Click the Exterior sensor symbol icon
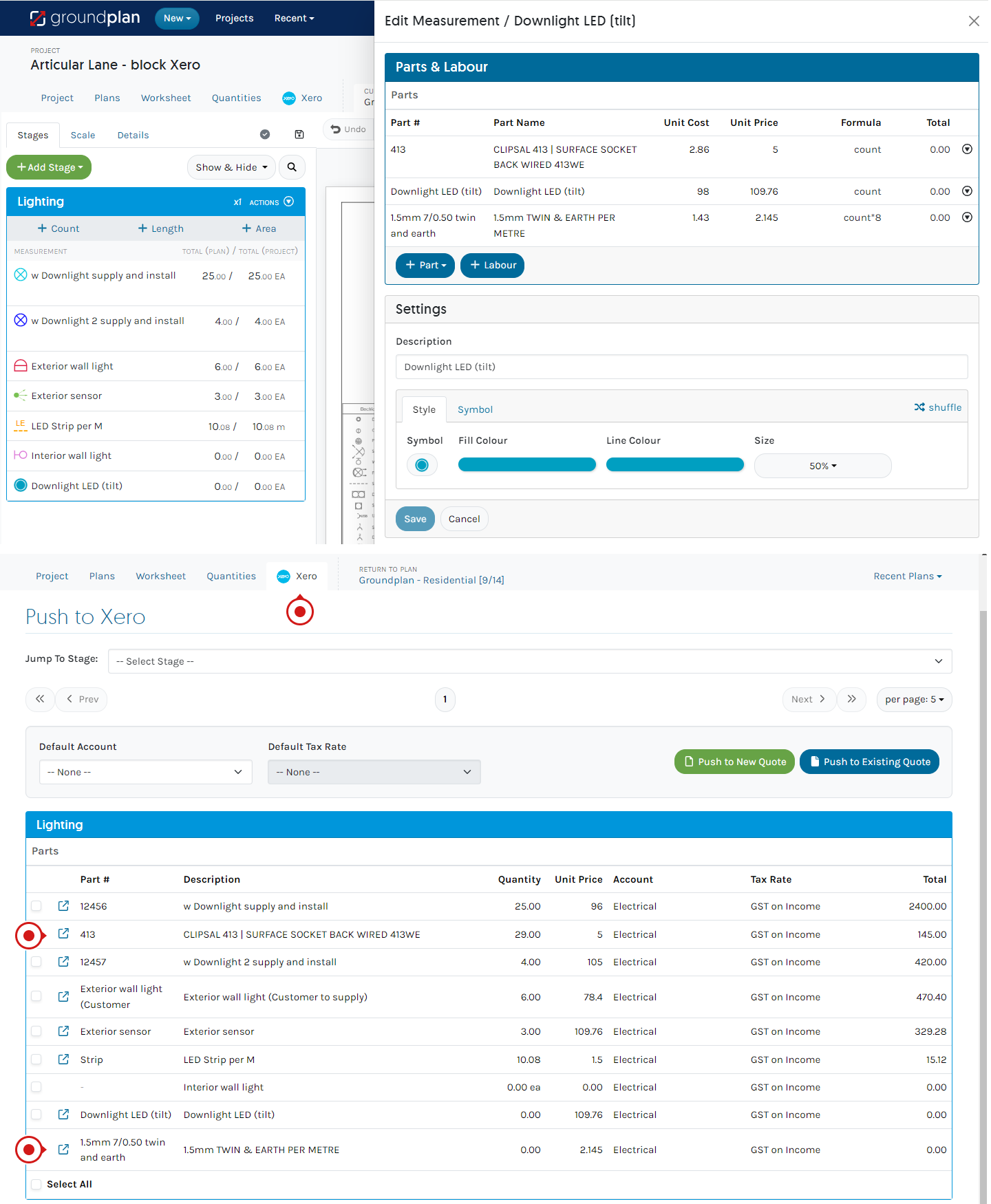991x1204 pixels. (21, 396)
